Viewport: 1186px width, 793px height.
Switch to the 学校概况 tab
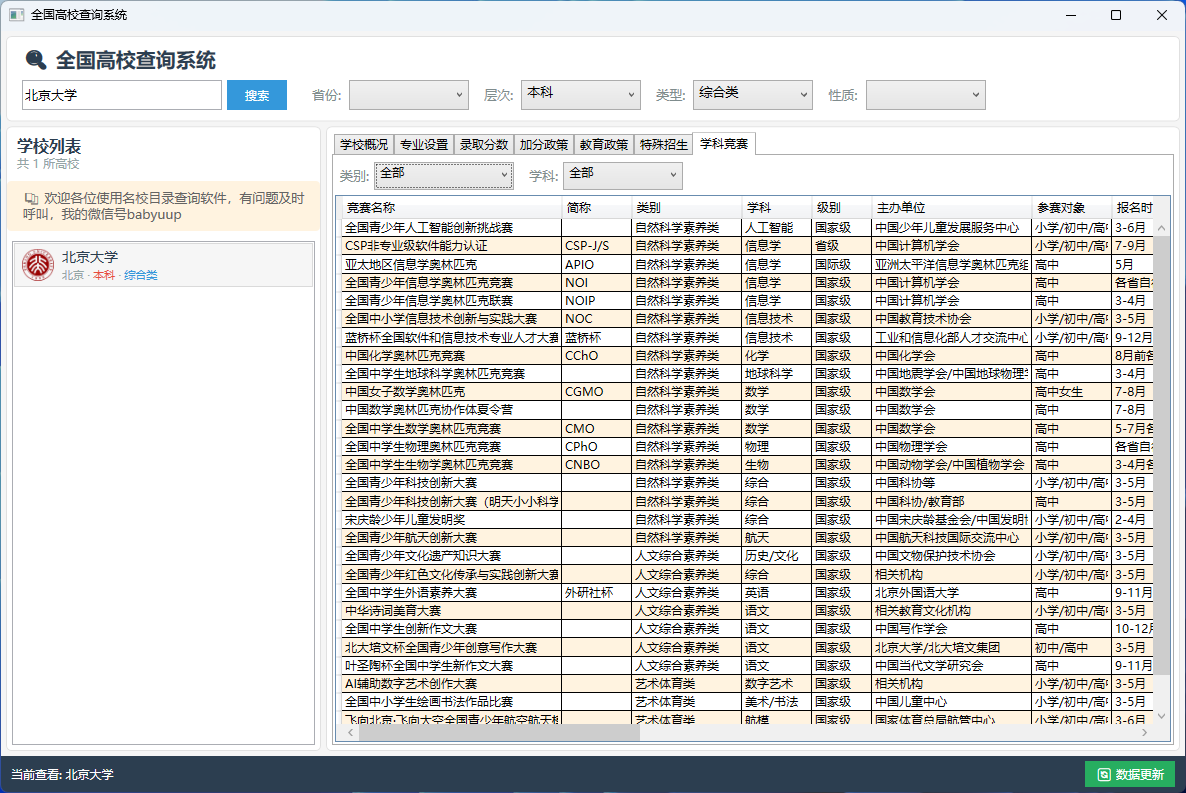pos(364,145)
